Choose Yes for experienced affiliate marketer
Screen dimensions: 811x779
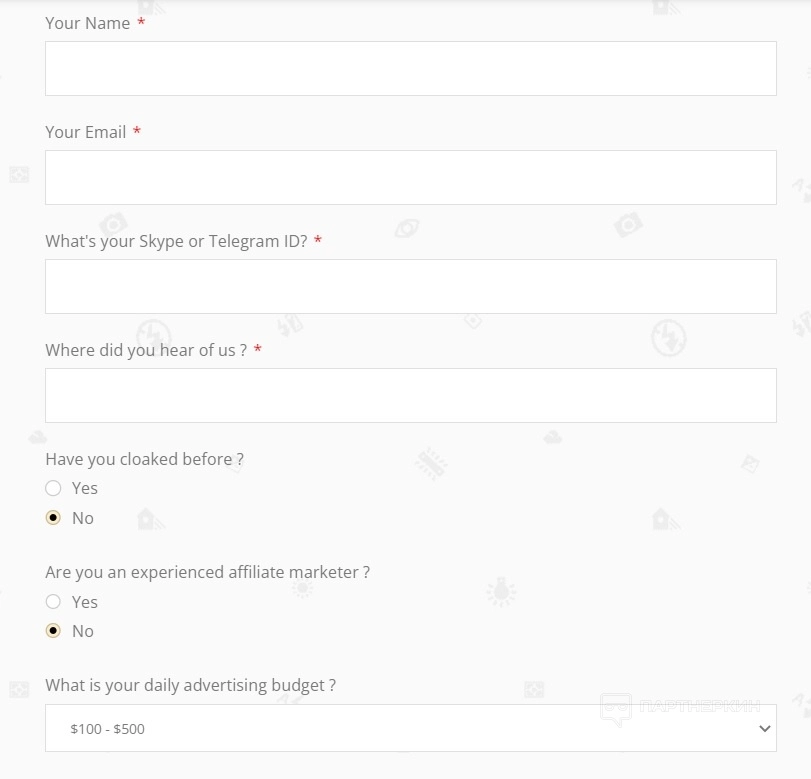pos(54,602)
